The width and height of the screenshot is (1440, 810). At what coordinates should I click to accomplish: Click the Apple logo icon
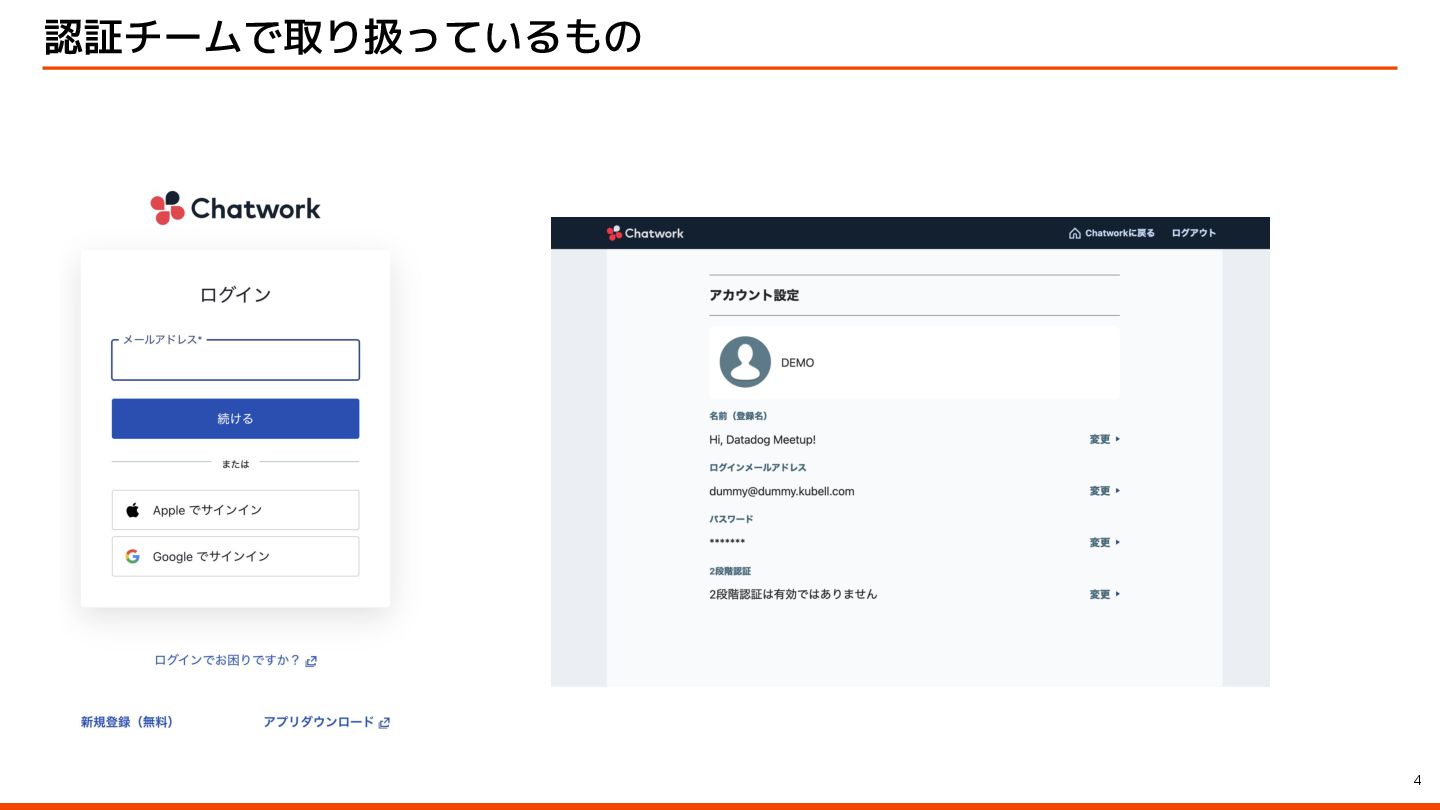point(133,510)
